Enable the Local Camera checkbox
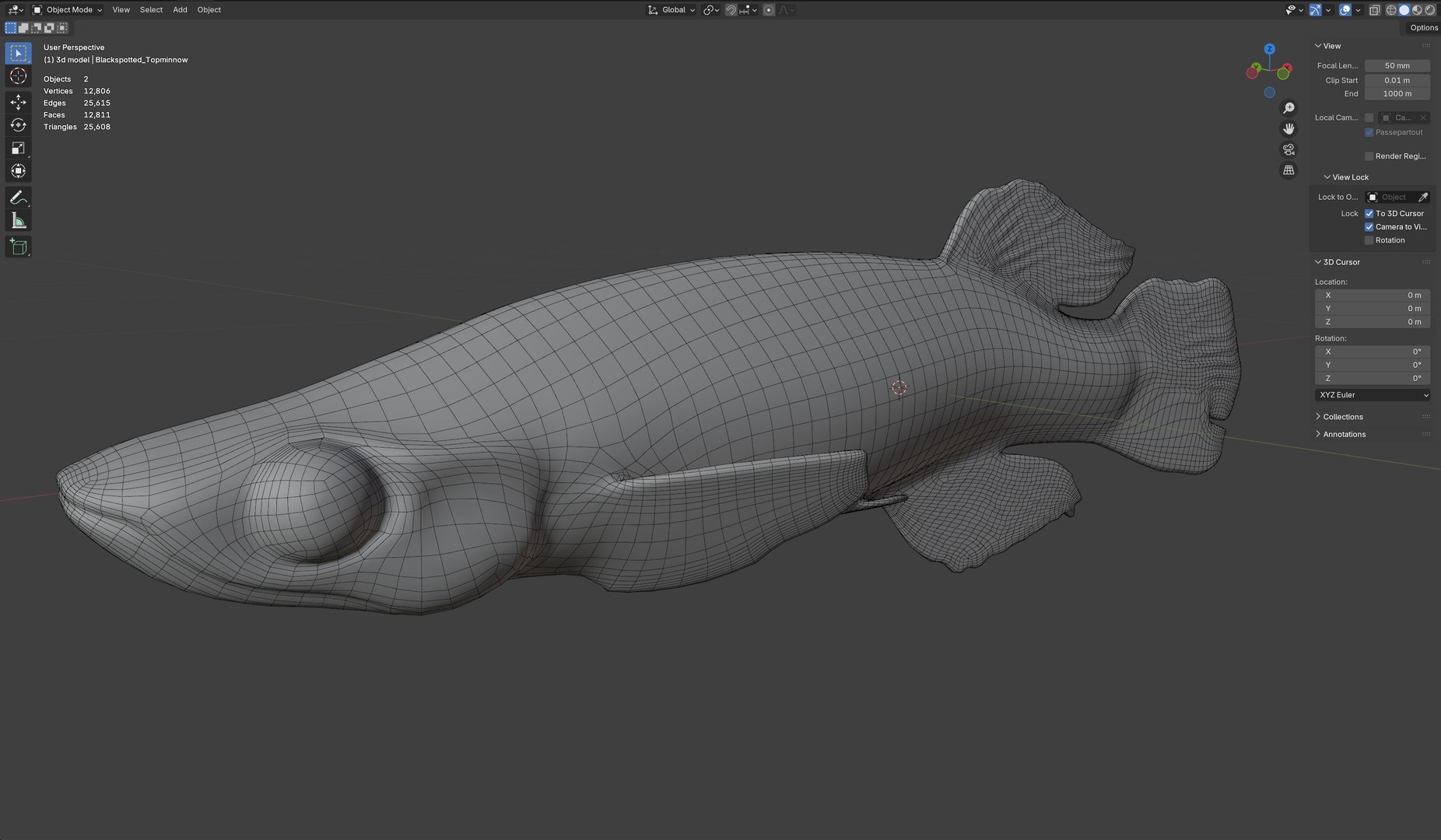Screen dimensions: 1441x840 1369,117
